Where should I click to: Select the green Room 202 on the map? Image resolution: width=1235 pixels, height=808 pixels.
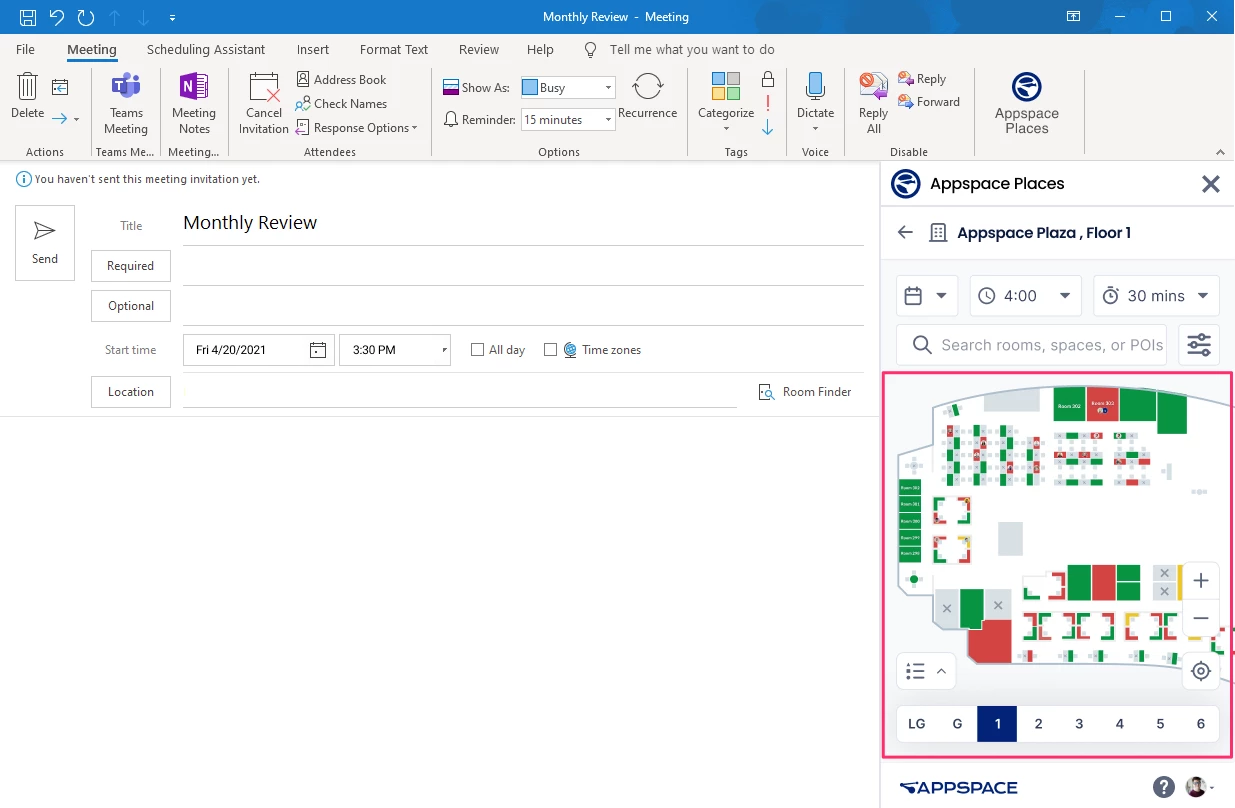(x=1070, y=405)
